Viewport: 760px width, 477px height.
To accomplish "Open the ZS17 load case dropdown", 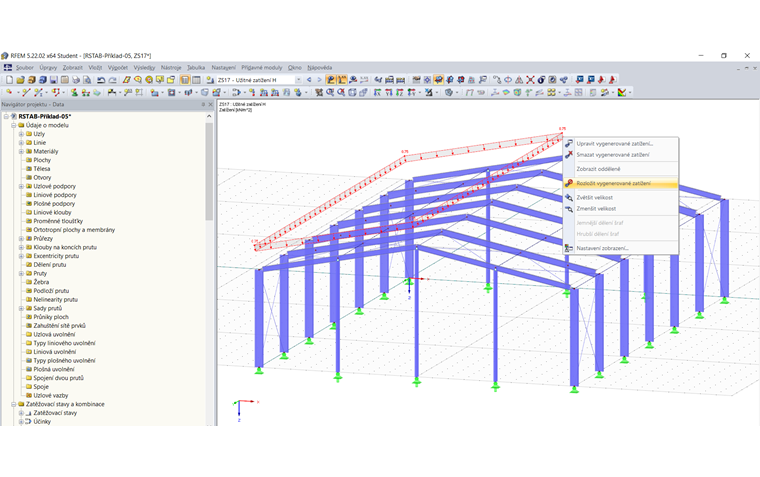I will (x=298, y=80).
